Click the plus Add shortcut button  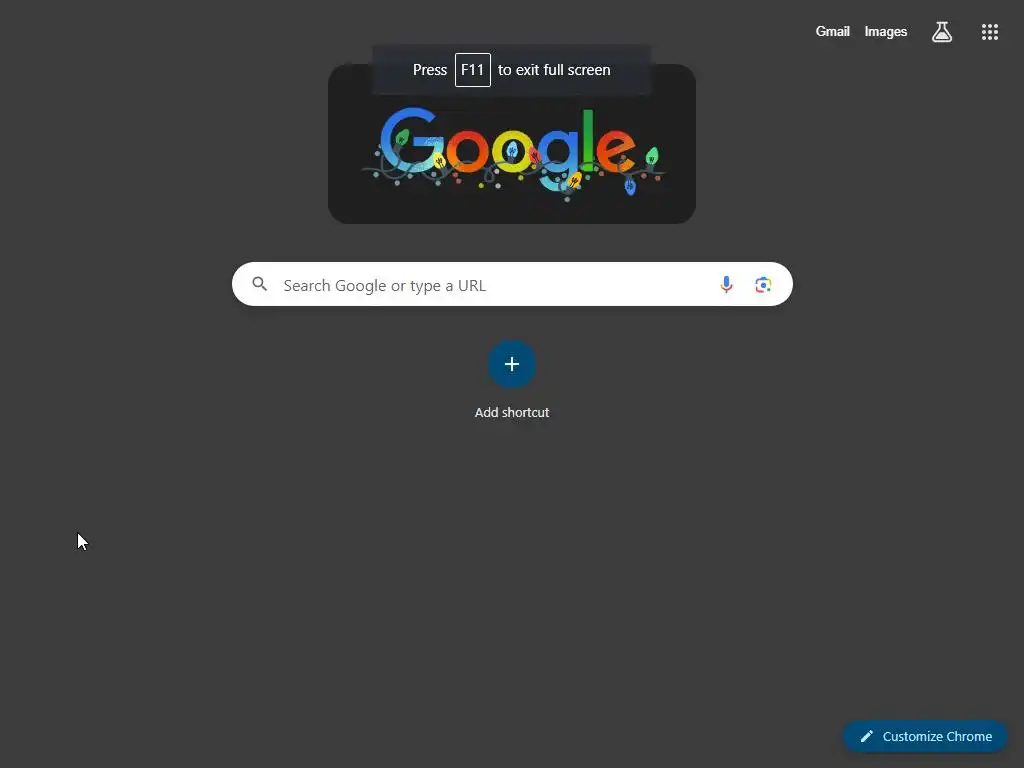(512, 364)
